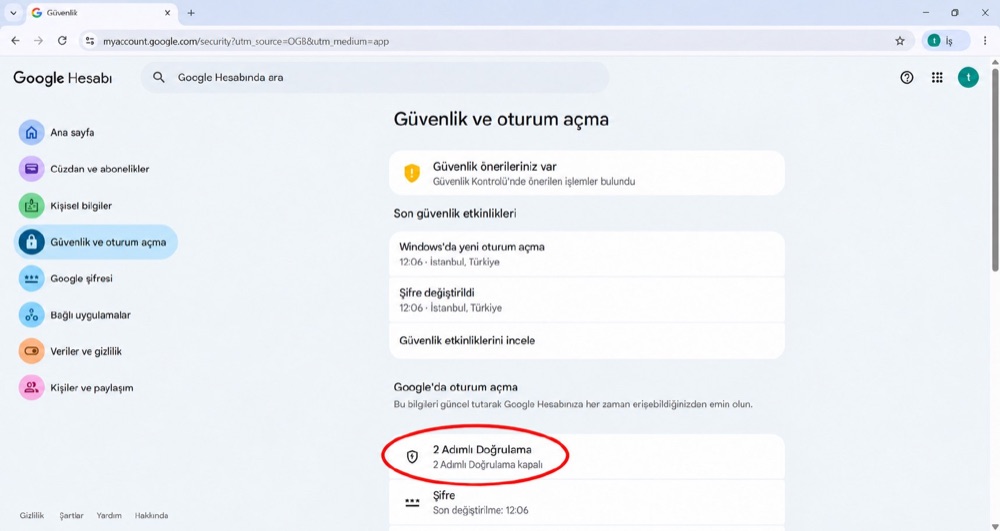Open Google şifresi menu item
1000x531 pixels.
tap(96, 279)
